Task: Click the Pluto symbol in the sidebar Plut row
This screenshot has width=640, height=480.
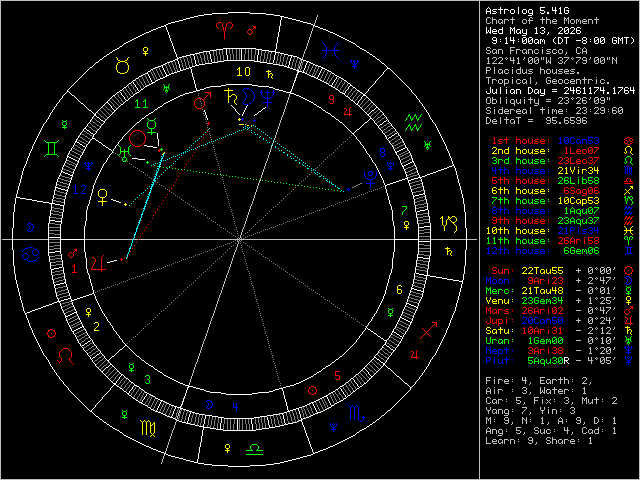Action: pyautogui.click(x=628, y=360)
